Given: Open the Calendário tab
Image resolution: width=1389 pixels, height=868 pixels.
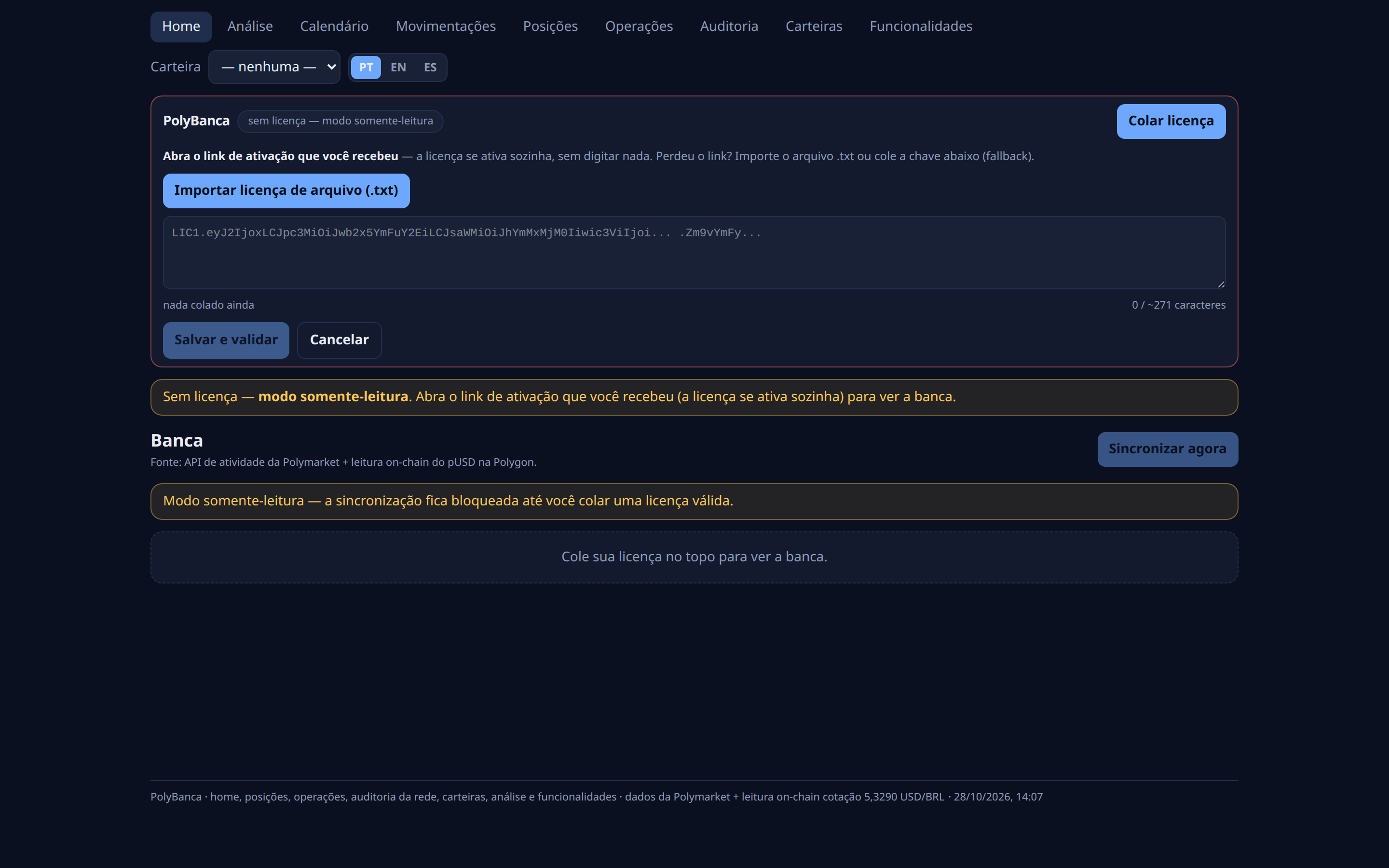Looking at the screenshot, I should click(334, 27).
